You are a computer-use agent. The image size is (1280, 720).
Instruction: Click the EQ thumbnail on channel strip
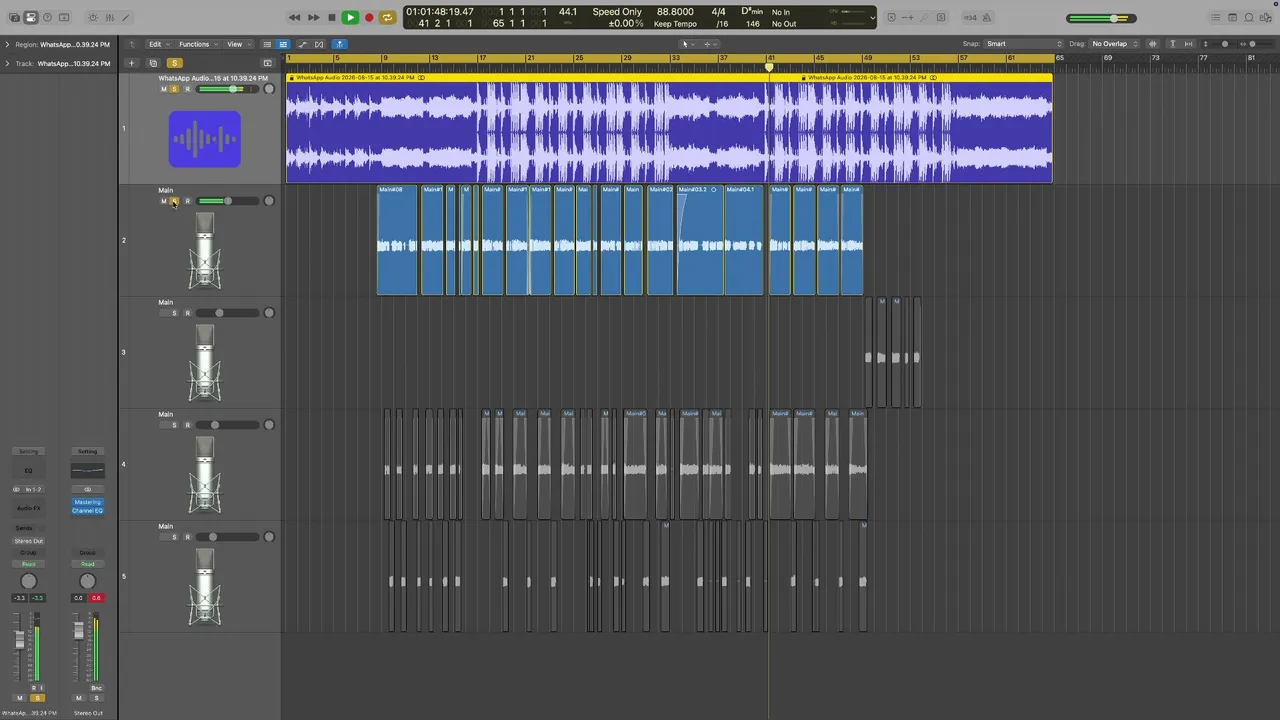[x=28, y=470]
